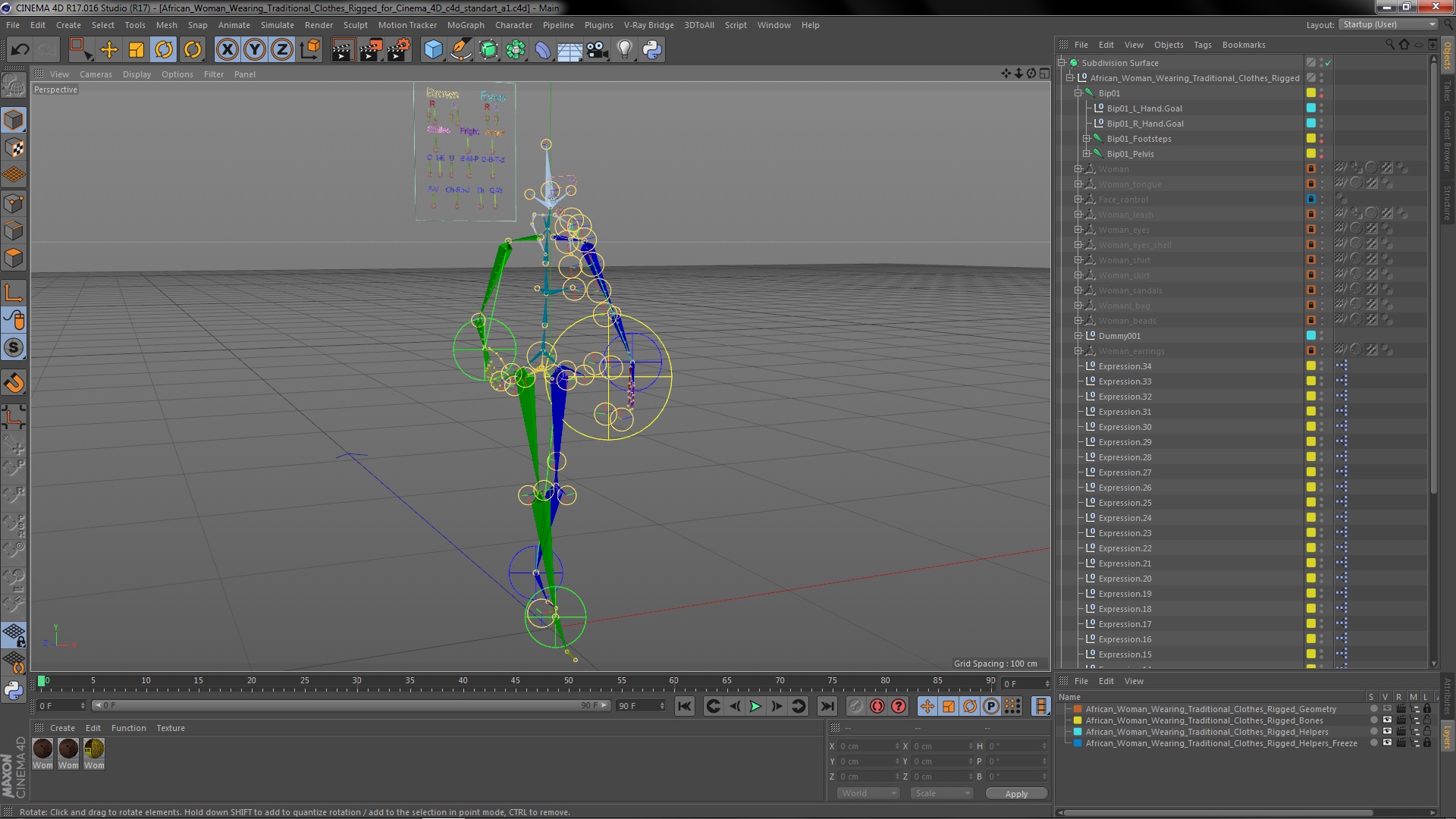Open the World coordinate dropdown

tap(868, 793)
